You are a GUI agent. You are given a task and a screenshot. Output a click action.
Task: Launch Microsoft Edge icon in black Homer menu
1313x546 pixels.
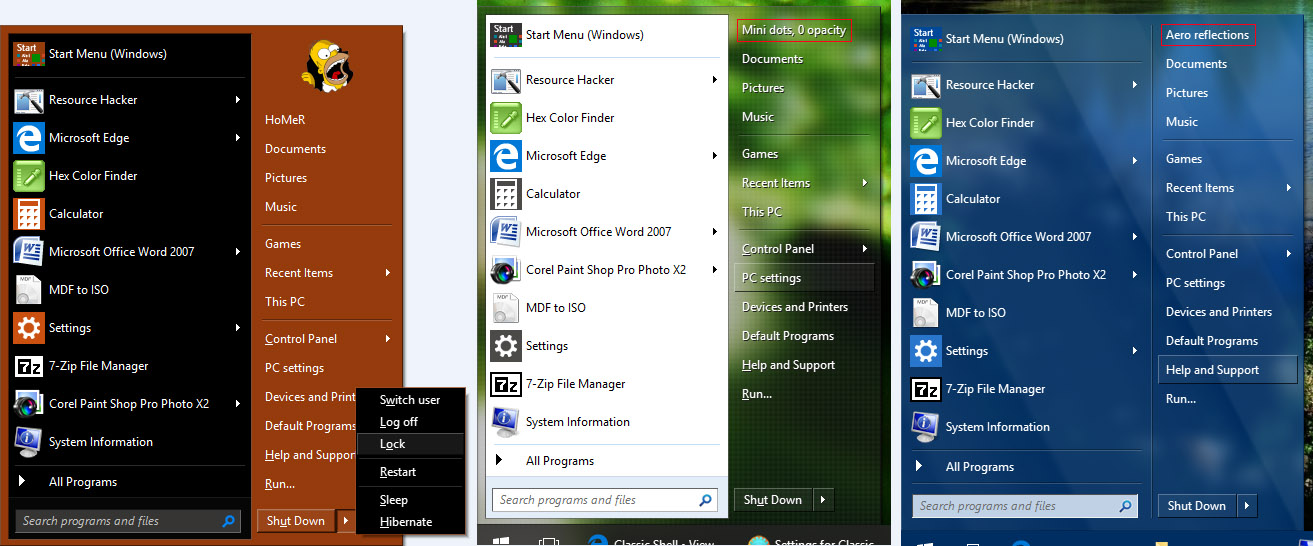tap(28, 138)
